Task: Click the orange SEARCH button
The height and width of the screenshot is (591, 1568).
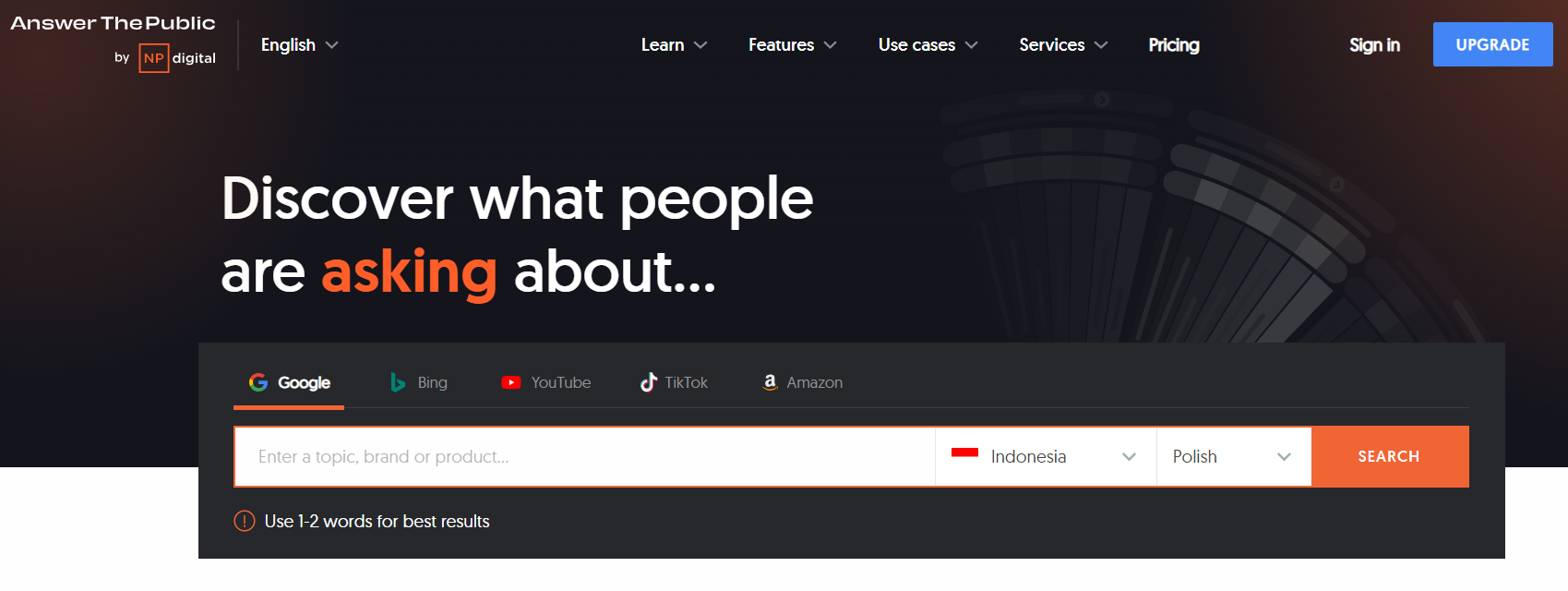Action: [x=1390, y=456]
